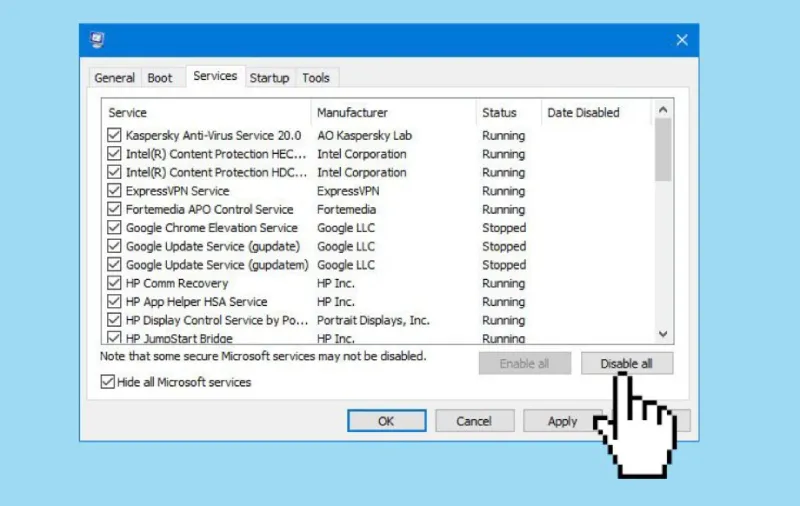Viewport: 800px width, 506px height.
Task: Click Intel Corporation beside HEC service
Action: click(362, 154)
